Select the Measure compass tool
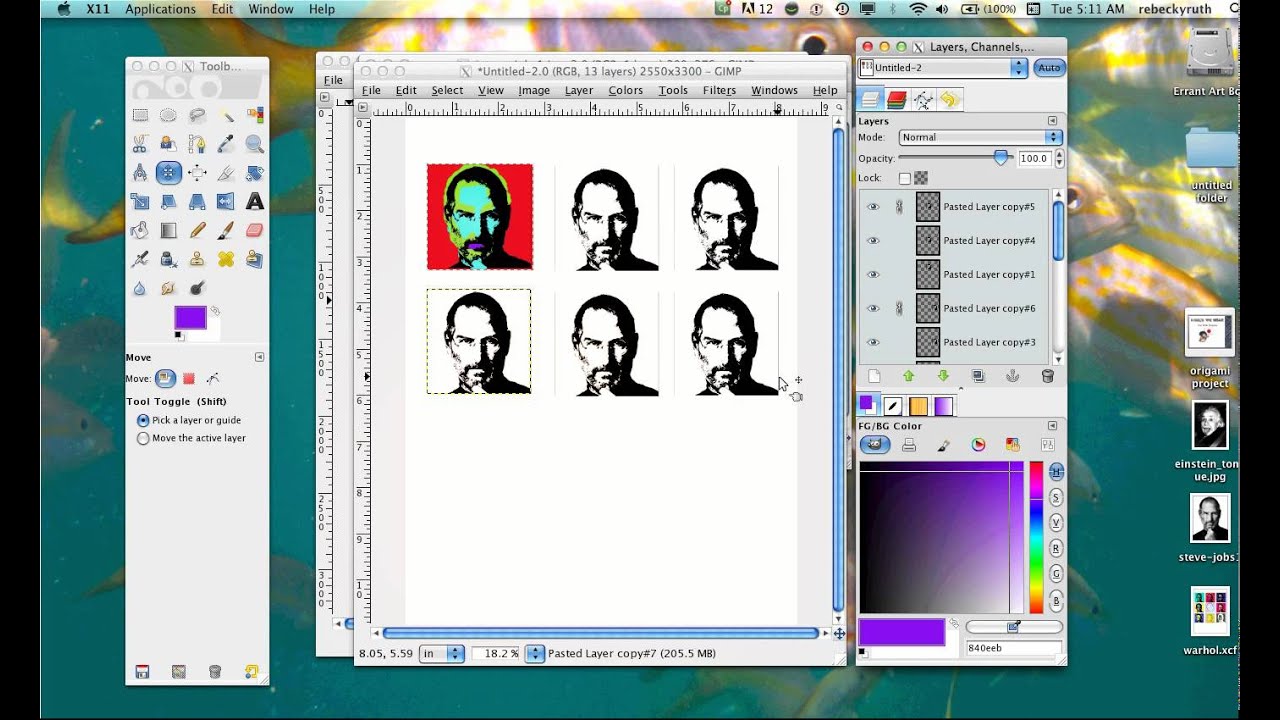 pos(140,172)
